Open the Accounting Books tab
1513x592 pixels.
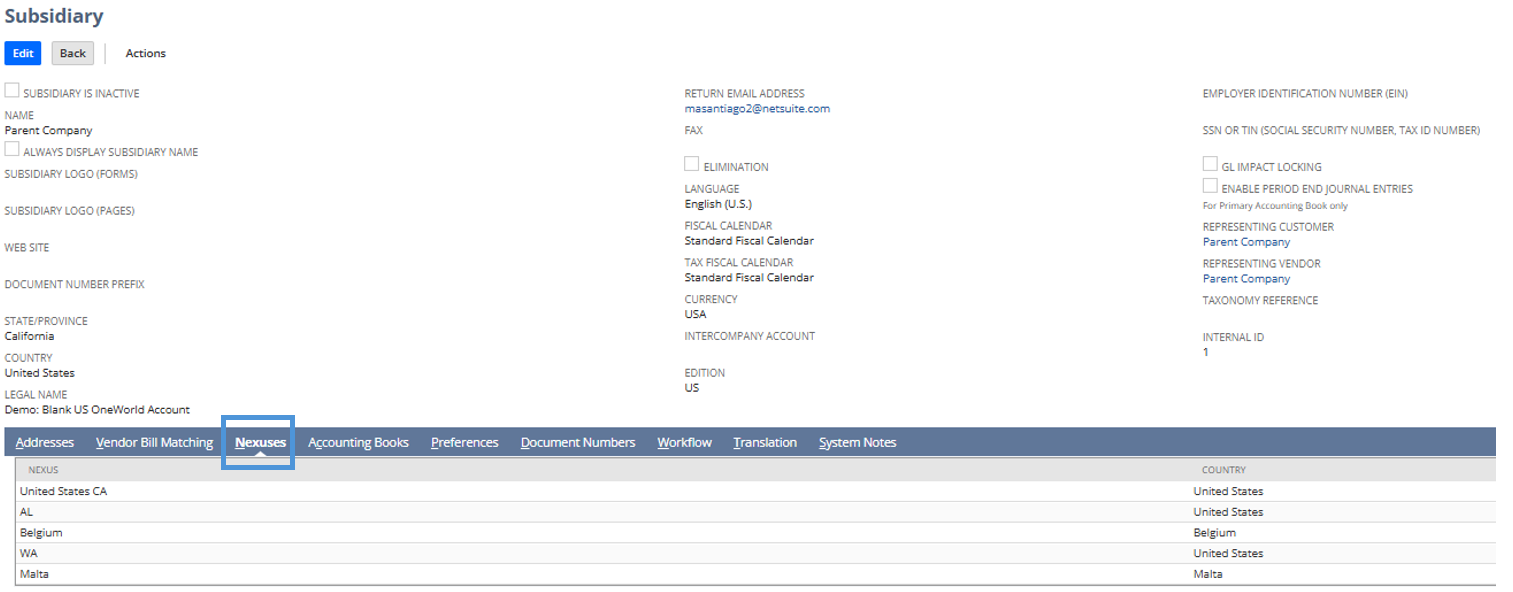(358, 442)
